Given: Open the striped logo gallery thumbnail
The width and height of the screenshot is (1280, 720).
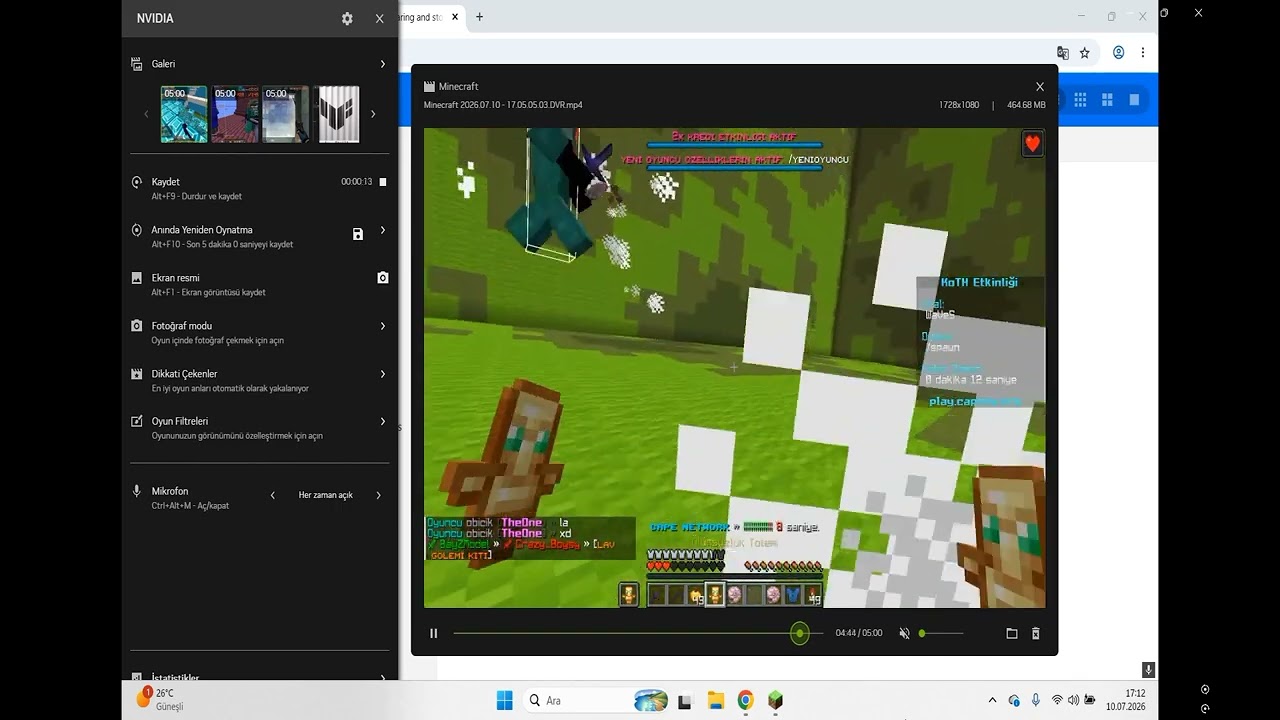Looking at the screenshot, I should 339,114.
